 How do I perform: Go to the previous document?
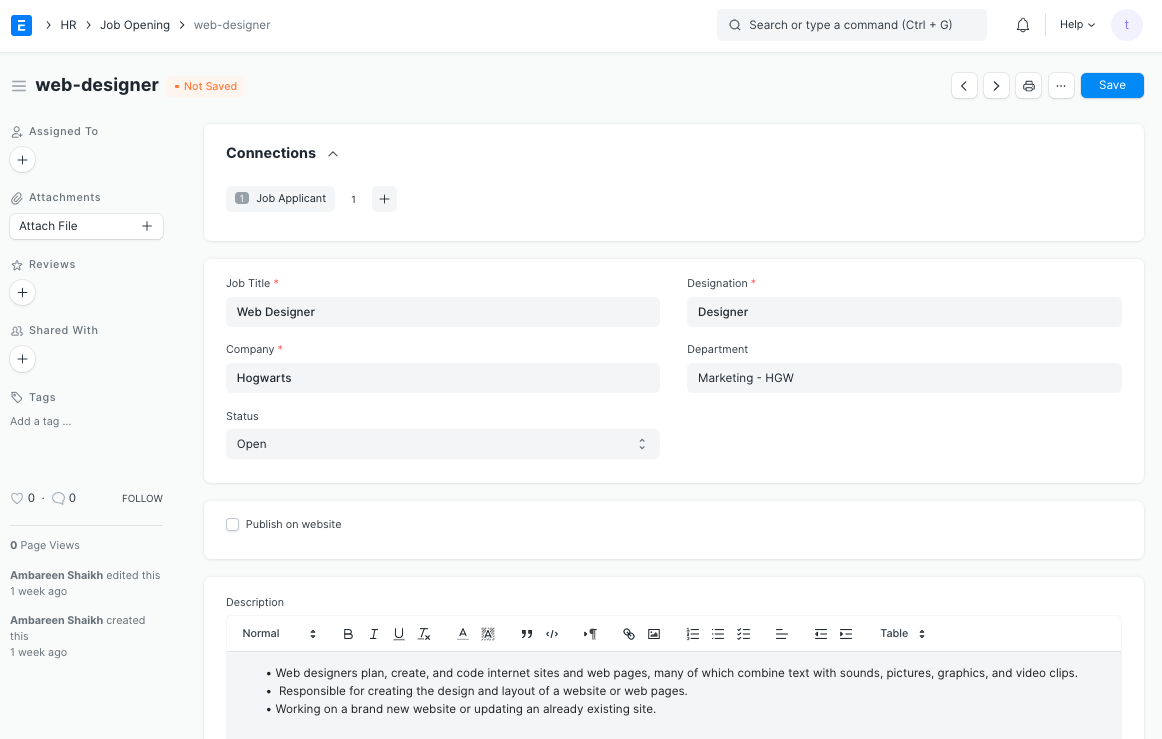click(964, 86)
